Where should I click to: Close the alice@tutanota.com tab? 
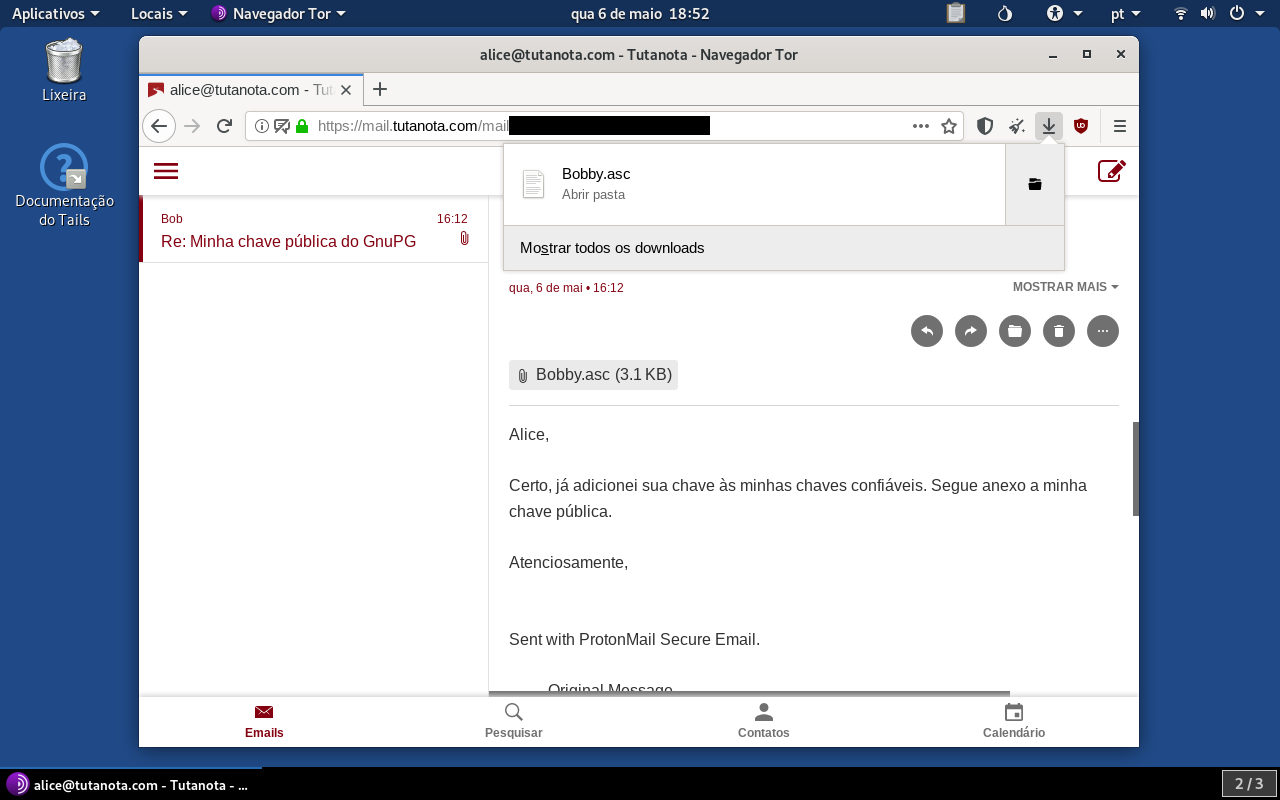click(x=346, y=89)
